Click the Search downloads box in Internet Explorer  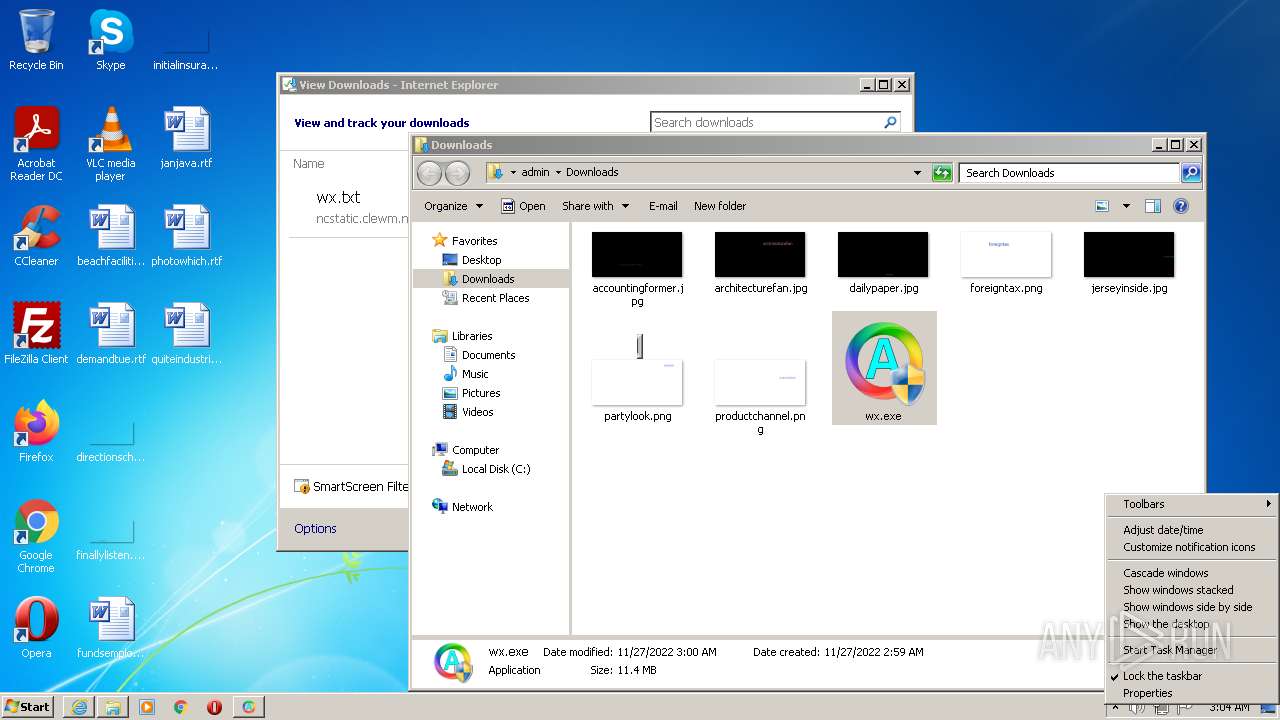tap(766, 122)
